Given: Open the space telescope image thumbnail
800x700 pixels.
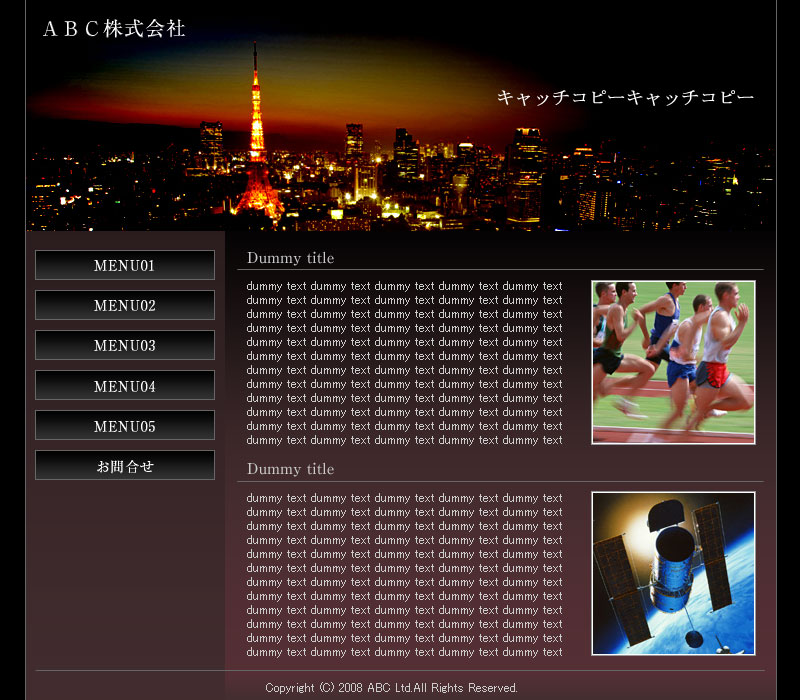Looking at the screenshot, I should 673,573.
